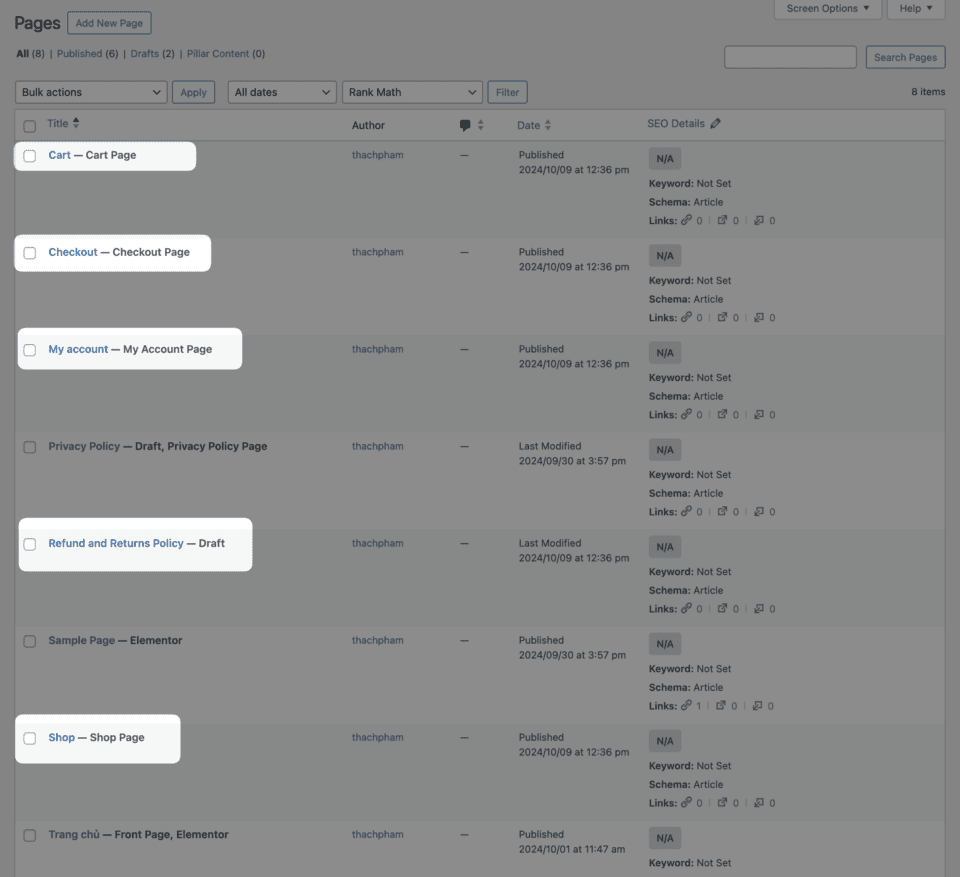This screenshot has height=877, width=960.
Task: Open the Bulk actions dropdown
Action: 91,92
